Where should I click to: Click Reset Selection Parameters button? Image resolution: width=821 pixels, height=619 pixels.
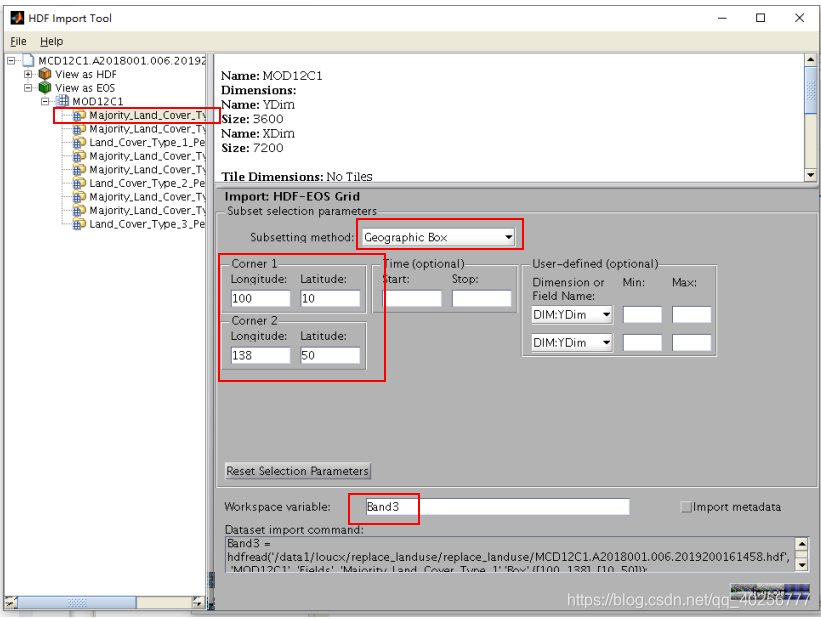(x=297, y=471)
